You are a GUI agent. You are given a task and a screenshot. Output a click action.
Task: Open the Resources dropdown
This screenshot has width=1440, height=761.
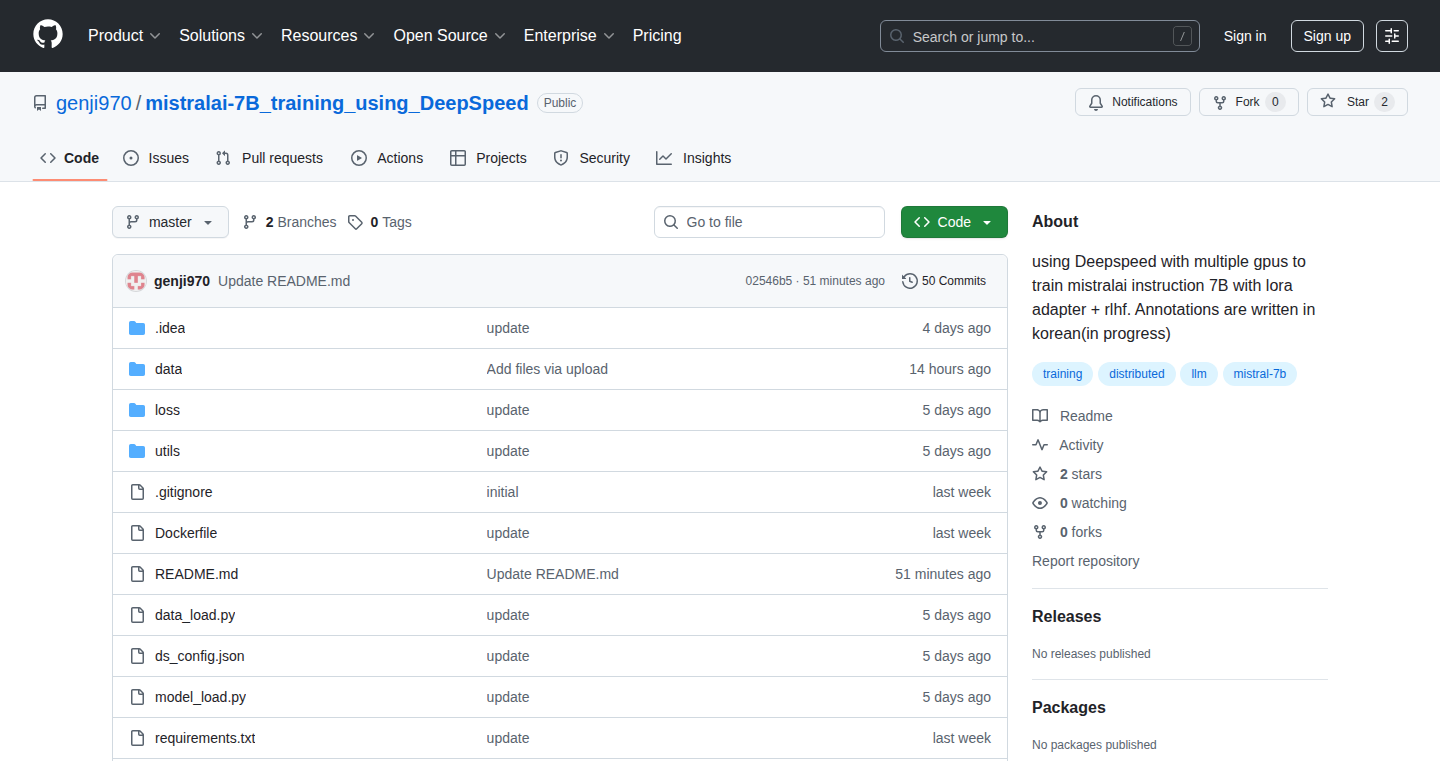328,36
